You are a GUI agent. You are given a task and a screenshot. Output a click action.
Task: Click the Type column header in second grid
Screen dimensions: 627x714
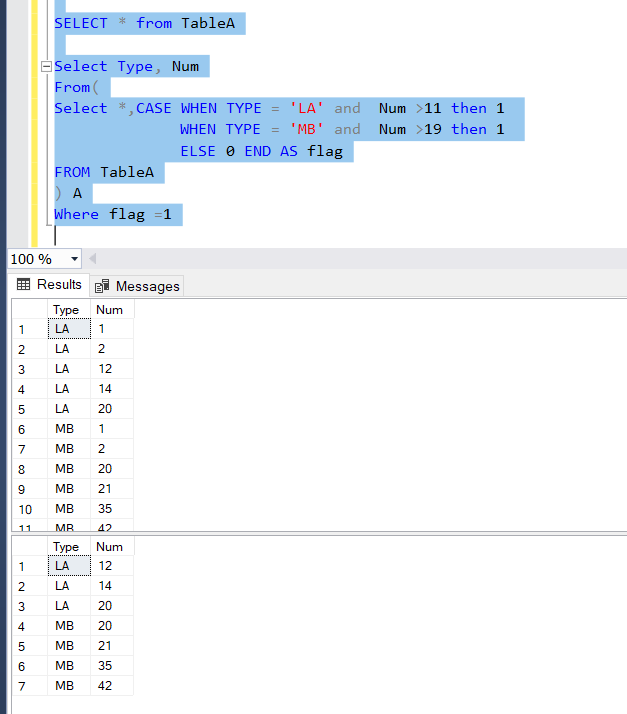pos(69,546)
